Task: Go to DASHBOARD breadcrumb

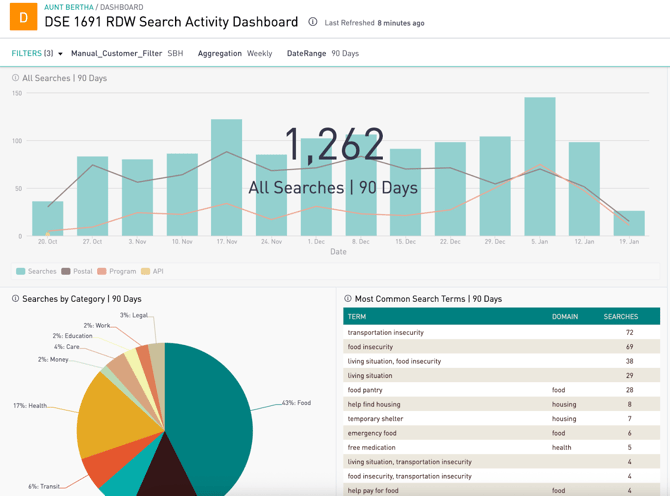Action: point(121,7)
